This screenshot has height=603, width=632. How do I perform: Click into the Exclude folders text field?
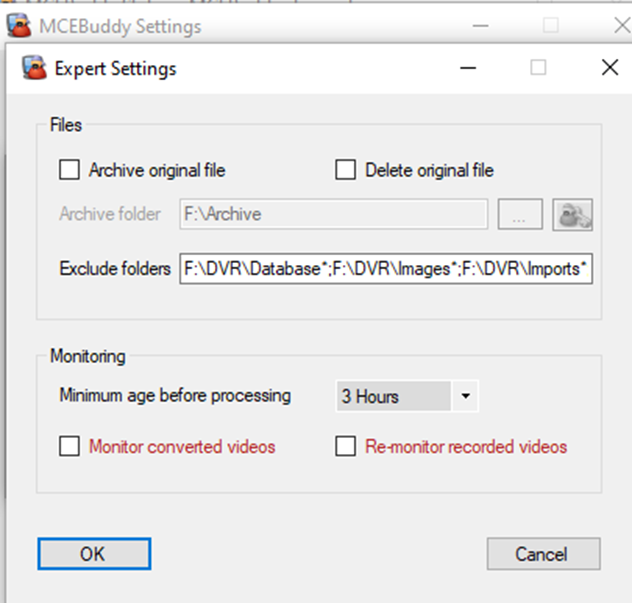click(x=386, y=269)
